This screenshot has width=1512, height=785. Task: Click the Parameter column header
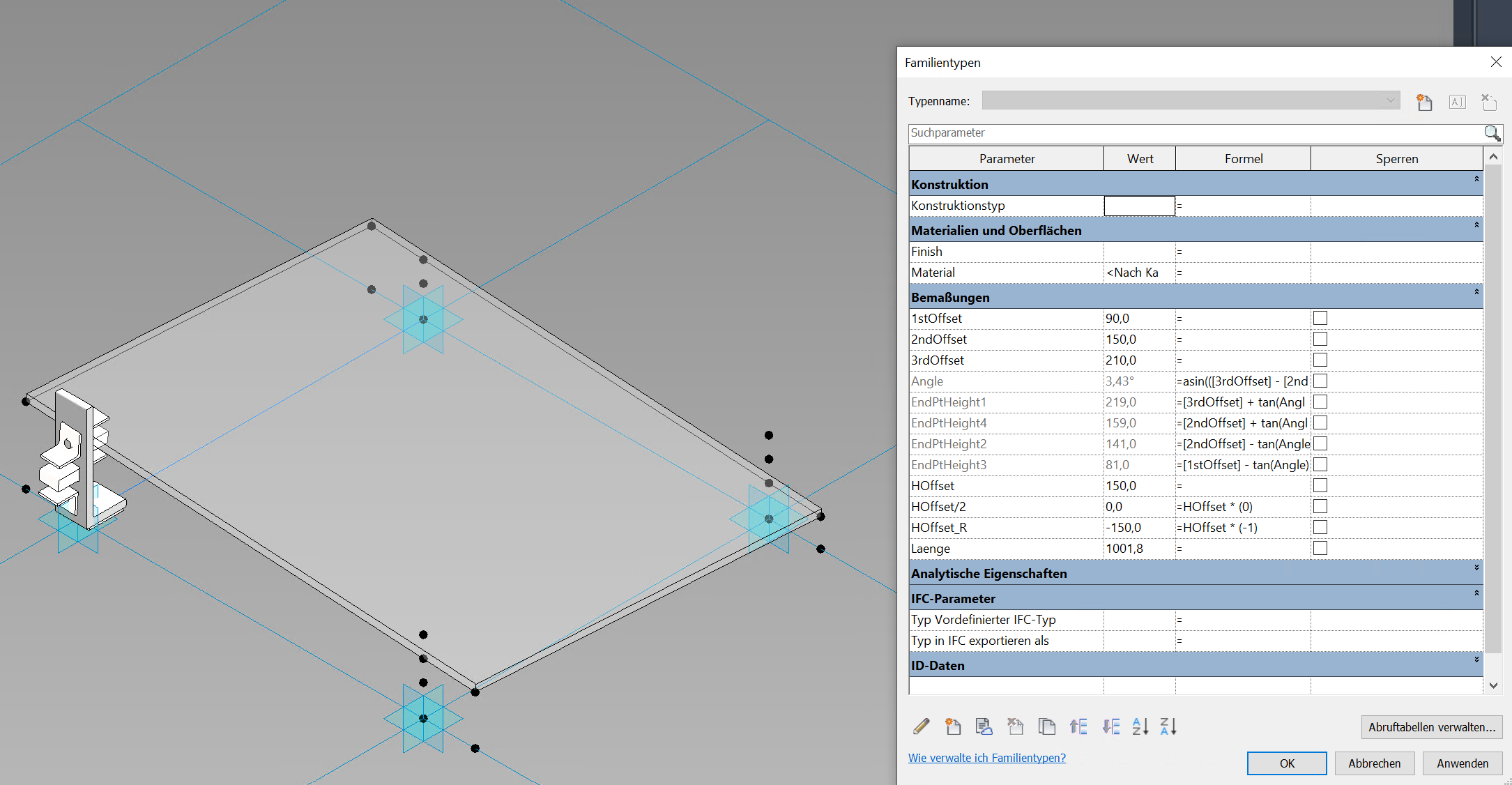(1007, 159)
